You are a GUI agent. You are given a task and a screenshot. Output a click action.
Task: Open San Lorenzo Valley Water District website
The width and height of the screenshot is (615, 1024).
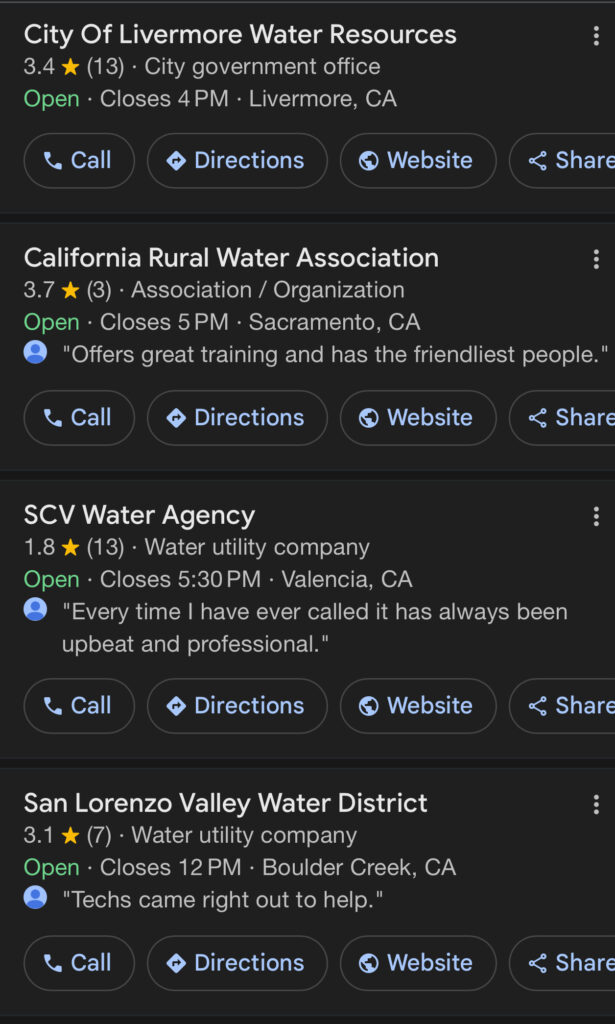[x=417, y=963]
